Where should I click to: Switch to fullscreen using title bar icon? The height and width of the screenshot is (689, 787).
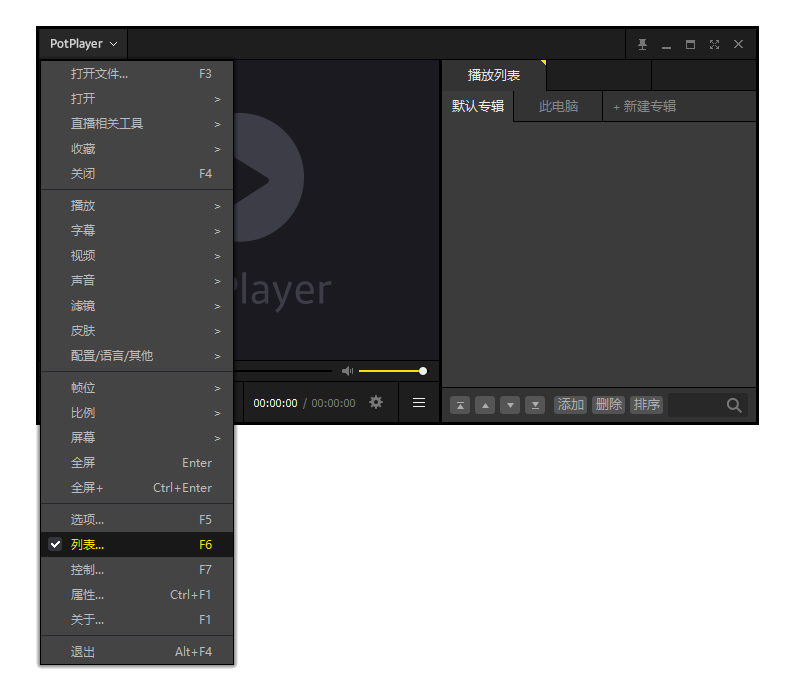(x=714, y=44)
